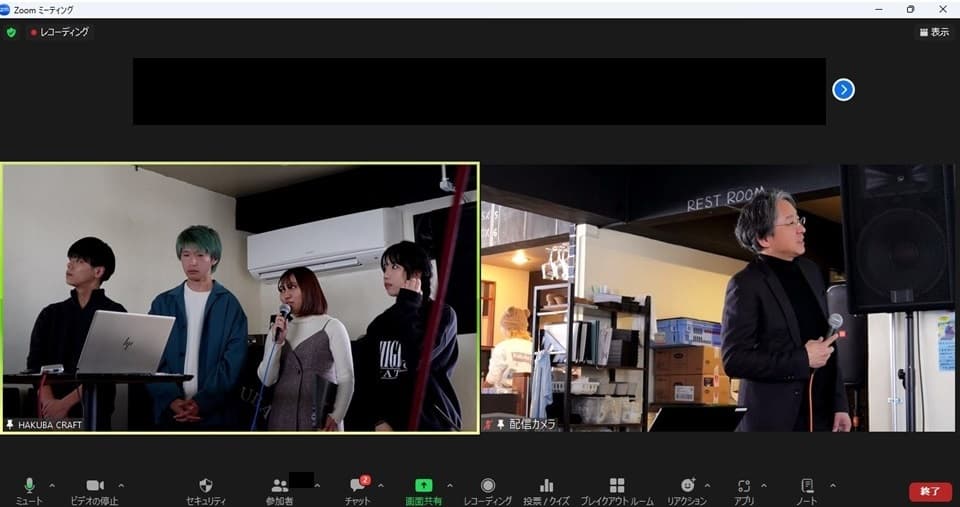Click the pin icon beside 配信カメラ
The image size is (960, 507).
coord(501,424)
